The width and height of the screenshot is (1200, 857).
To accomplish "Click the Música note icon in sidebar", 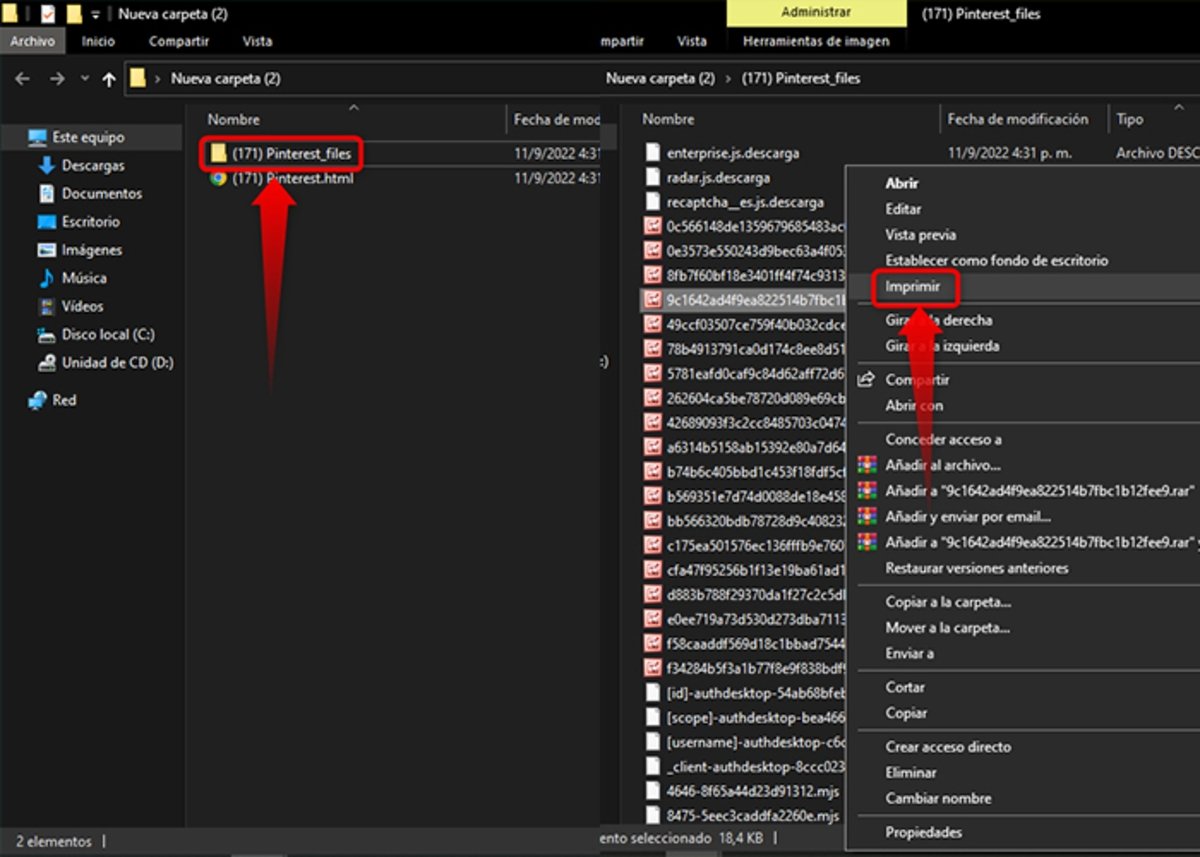I will click(46, 278).
